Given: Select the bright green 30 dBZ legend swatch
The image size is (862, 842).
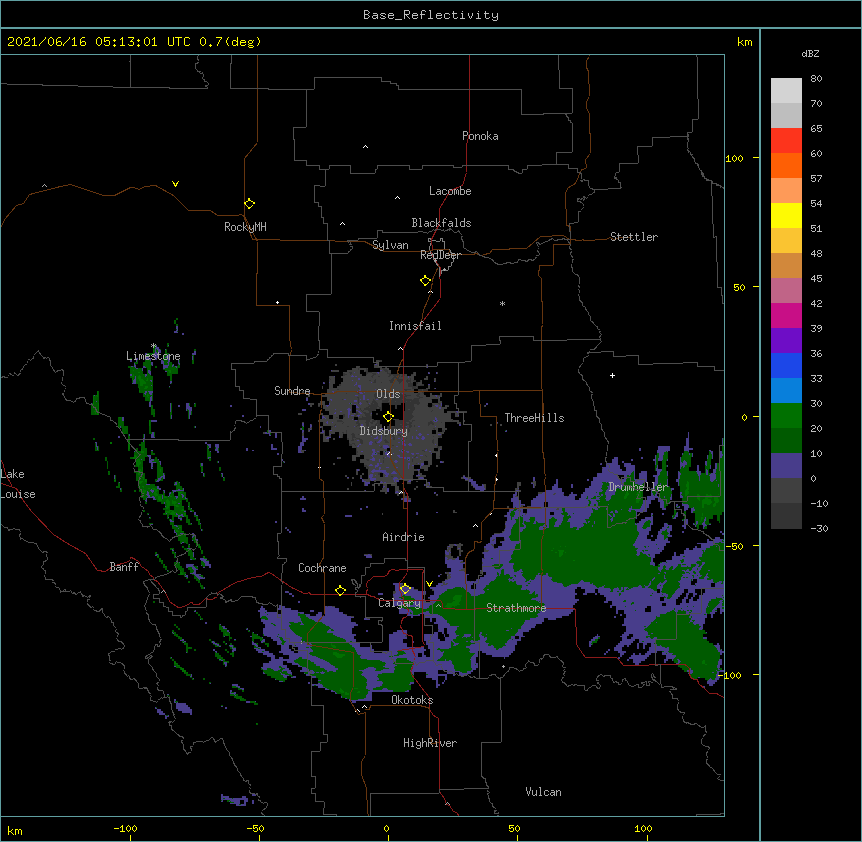Looking at the screenshot, I should tap(786, 416).
